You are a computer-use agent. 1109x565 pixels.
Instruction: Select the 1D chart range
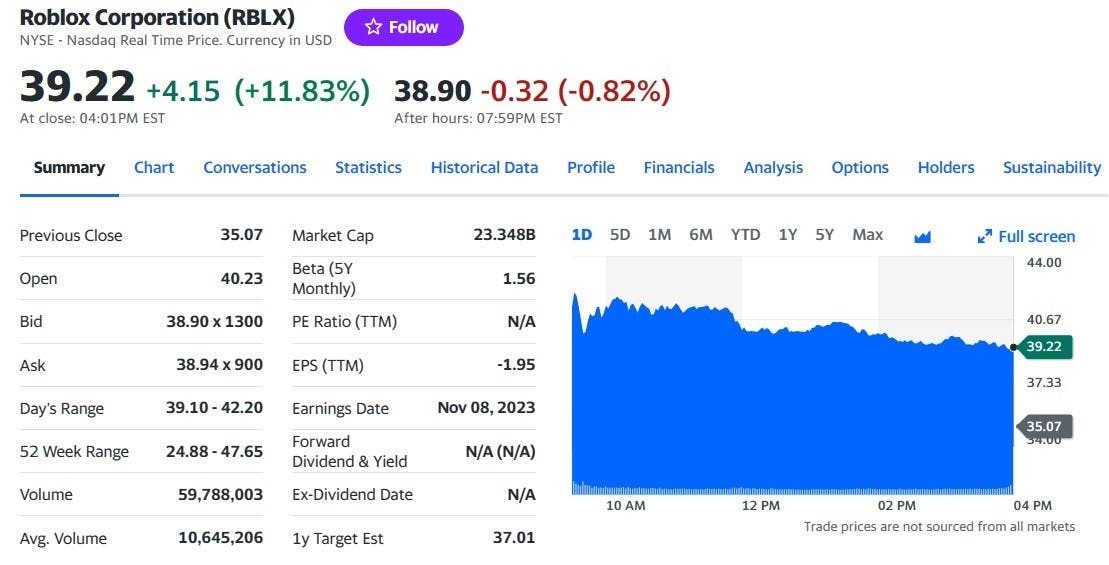pos(581,235)
